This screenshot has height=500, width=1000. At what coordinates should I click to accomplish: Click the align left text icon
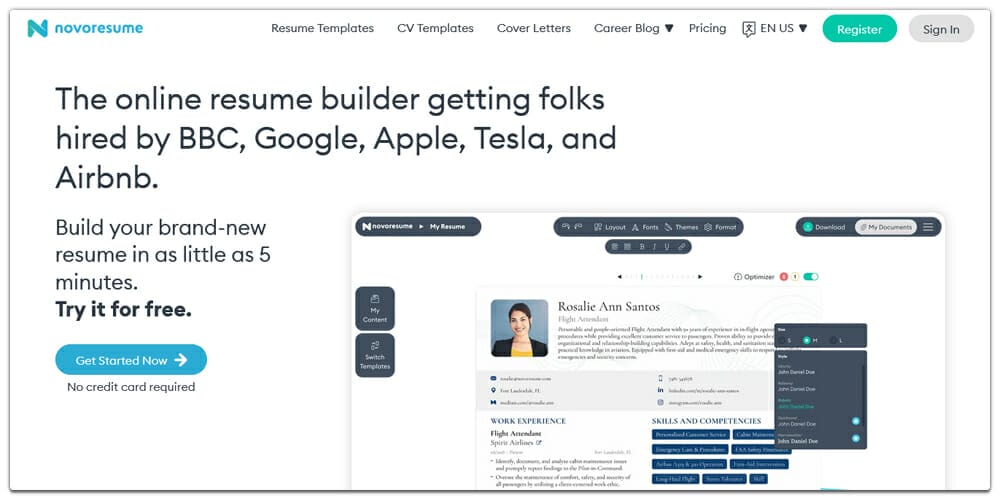coord(615,246)
